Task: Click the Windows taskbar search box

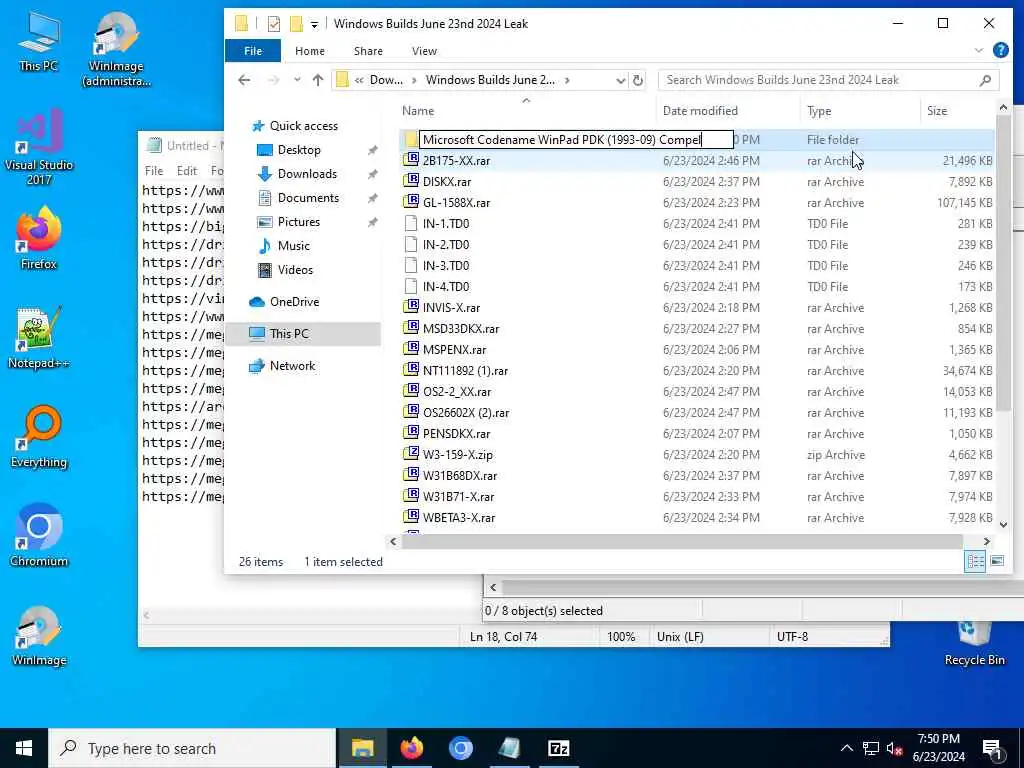Action: click(193, 748)
